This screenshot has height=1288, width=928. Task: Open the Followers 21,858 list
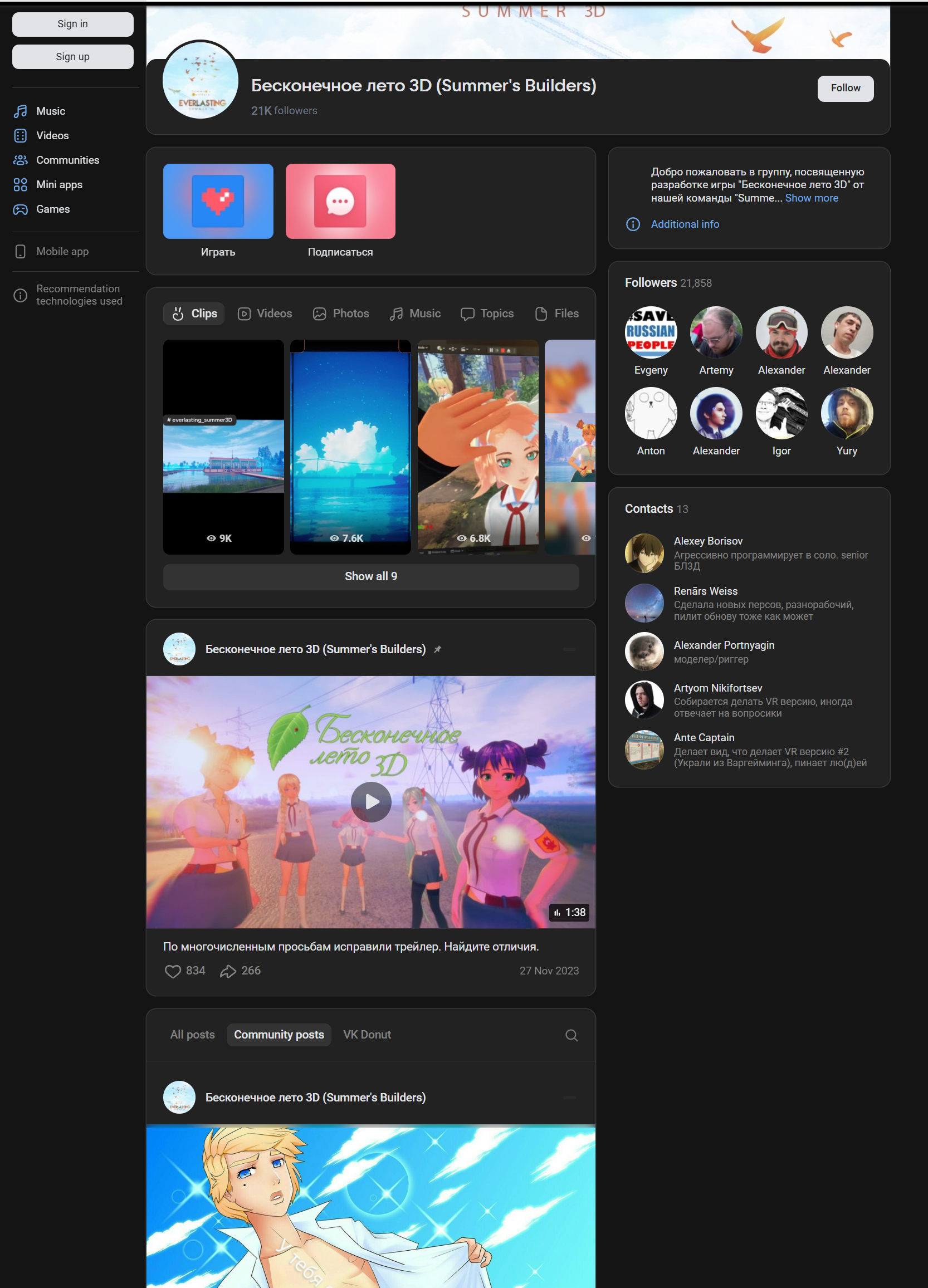[668, 283]
